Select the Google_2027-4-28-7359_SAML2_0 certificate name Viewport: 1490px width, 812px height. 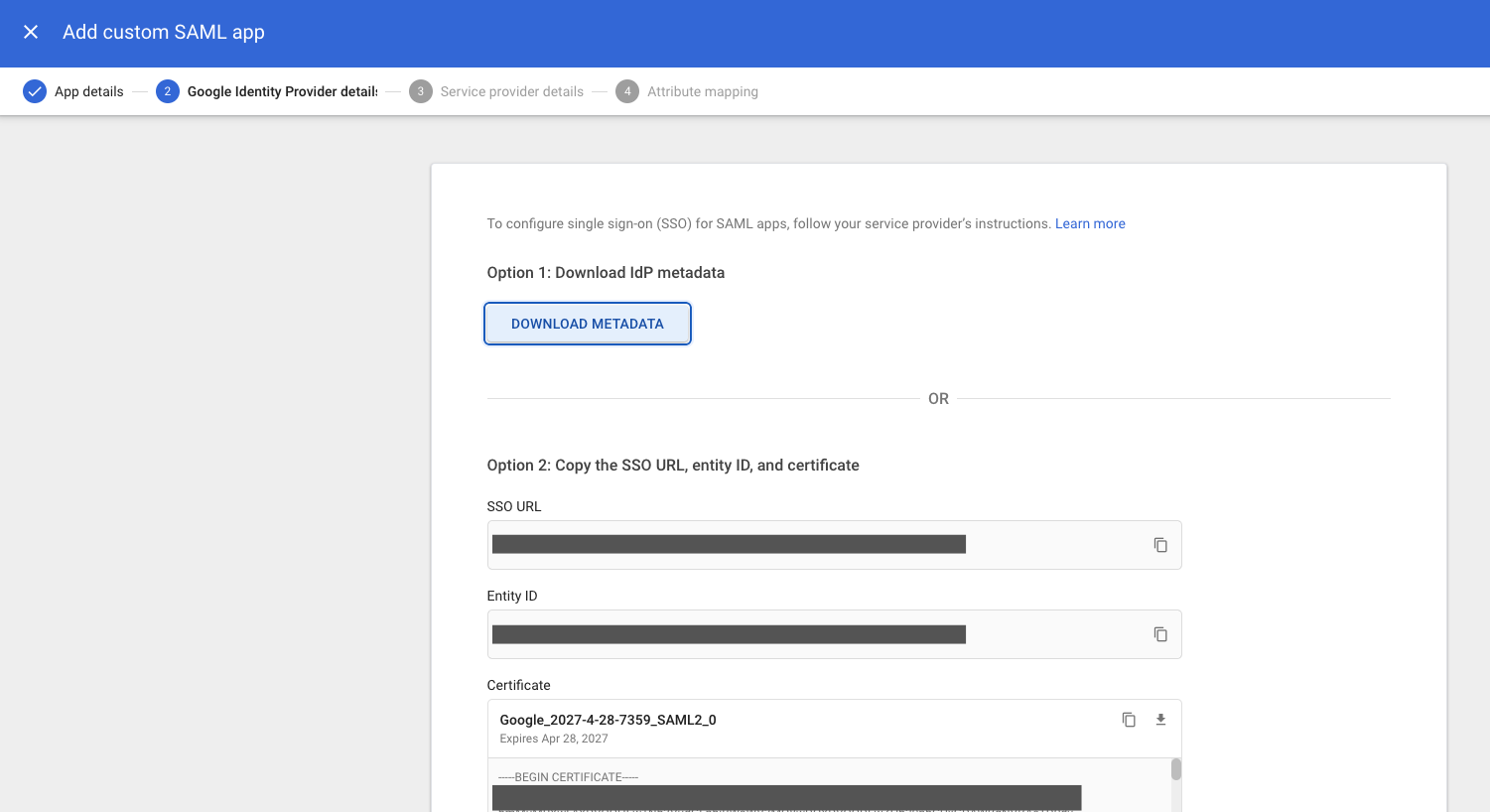tap(608, 720)
